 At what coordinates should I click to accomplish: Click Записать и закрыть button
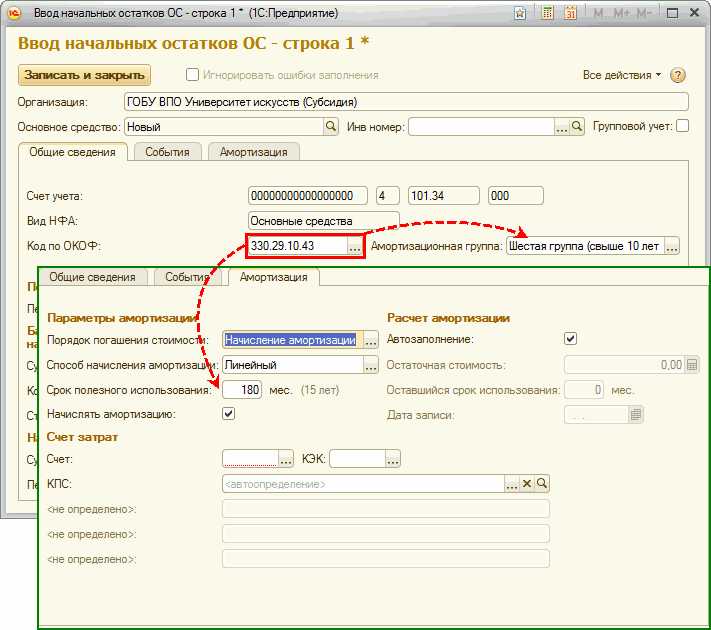pos(84,75)
